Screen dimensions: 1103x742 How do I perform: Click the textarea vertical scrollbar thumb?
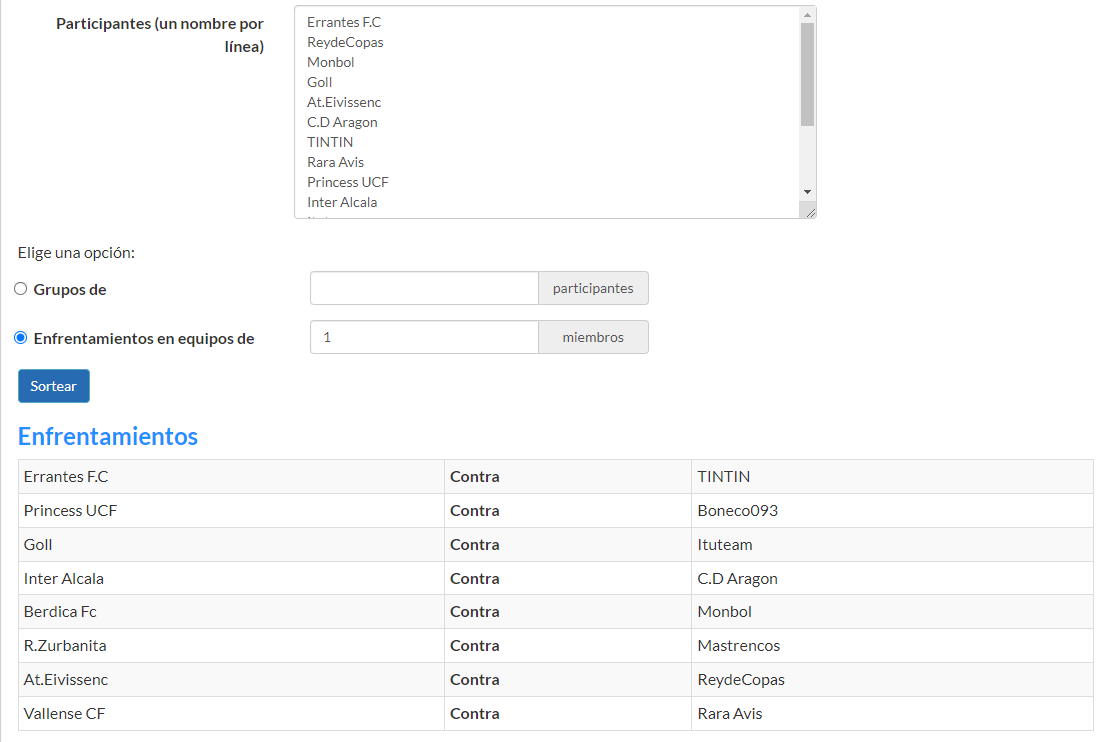pyautogui.click(x=807, y=74)
